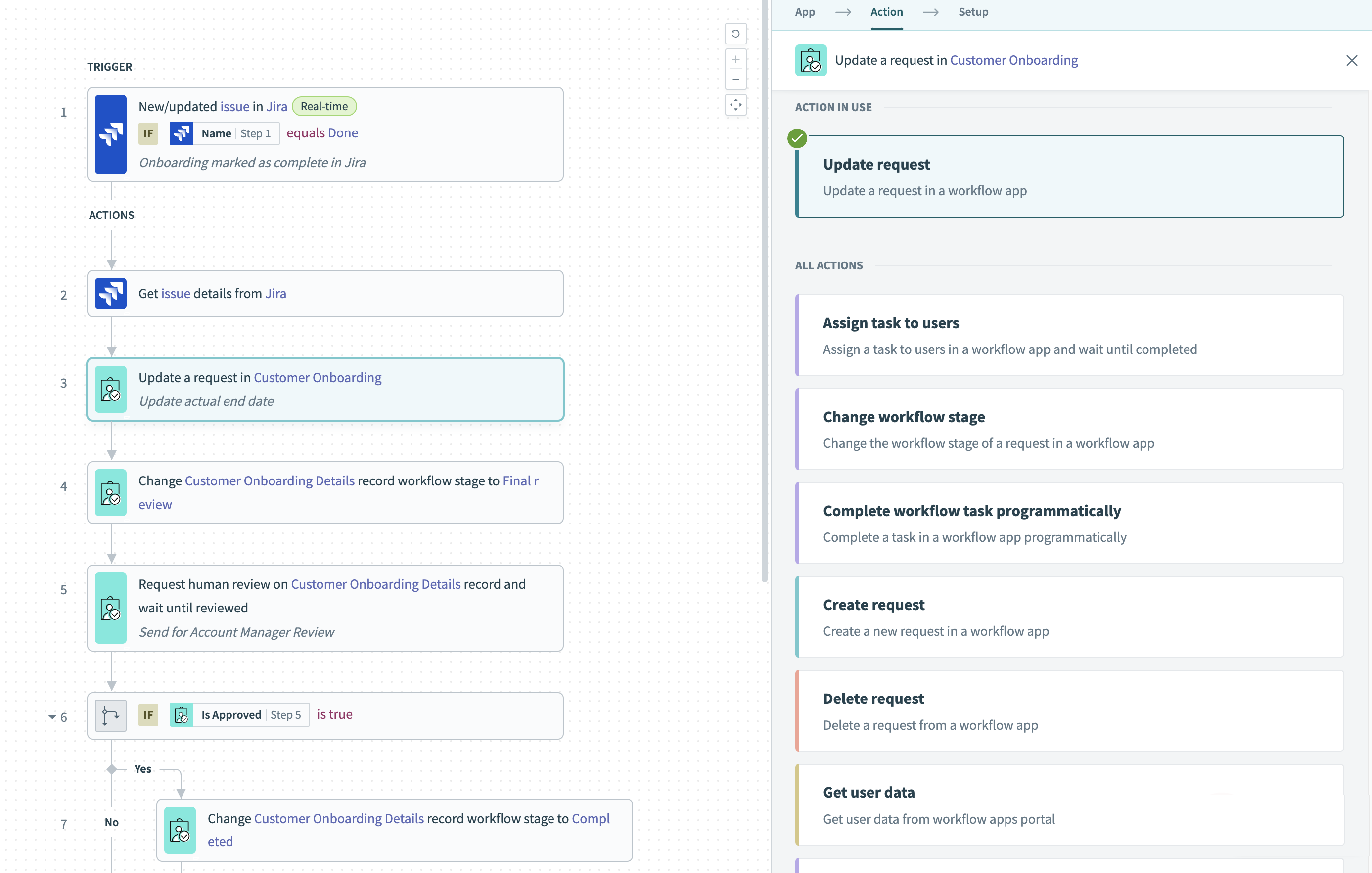
Task: Zoom in on the workflow canvas
Action: [x=735, y=59]
